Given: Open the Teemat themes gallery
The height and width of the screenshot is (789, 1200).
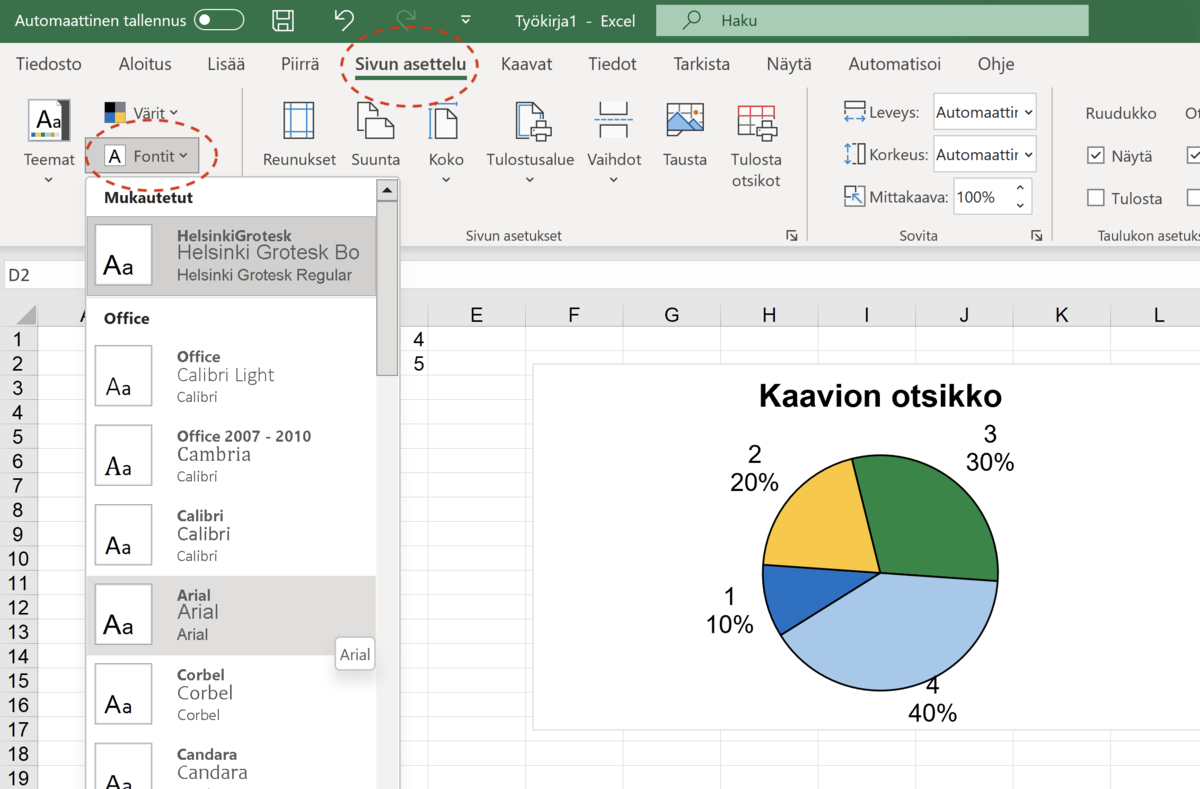Looking at the screenshot, I should (49, 141).
